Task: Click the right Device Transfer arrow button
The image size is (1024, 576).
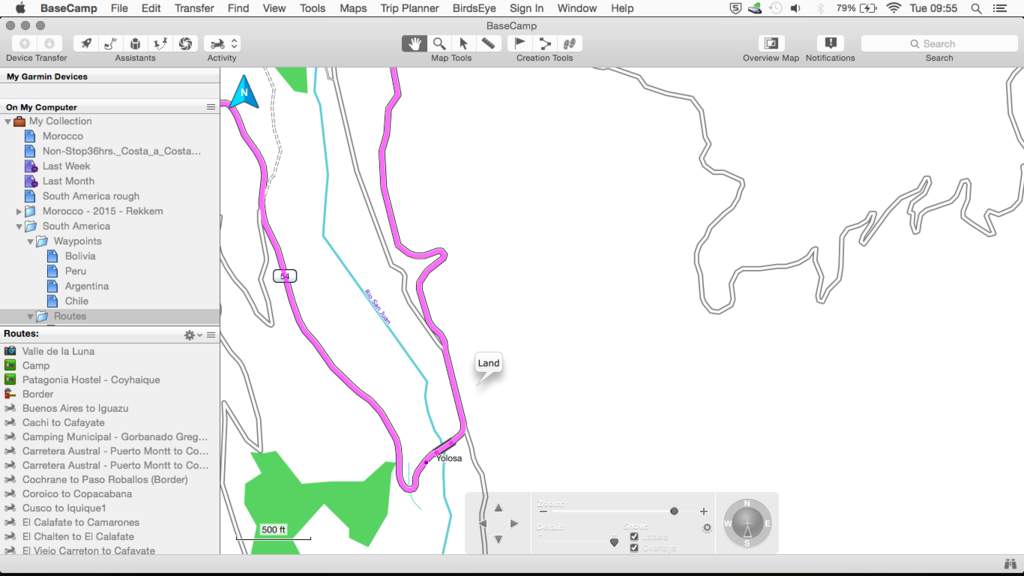Action: point(49,44)
